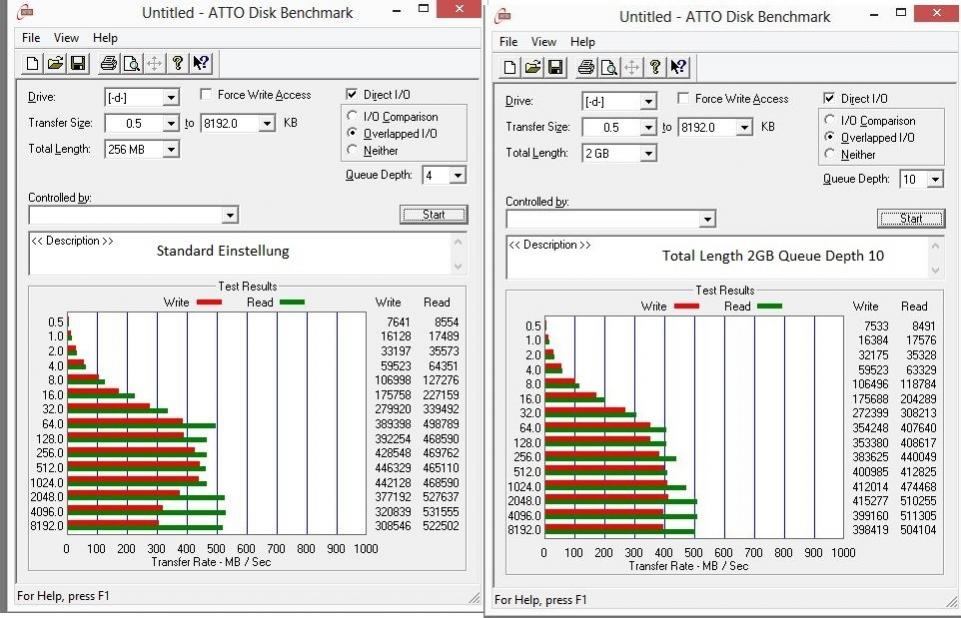Click move arrows icon in right window toolbar
Viewport: 961px width, 618px height.
click(x=632, y=67)
